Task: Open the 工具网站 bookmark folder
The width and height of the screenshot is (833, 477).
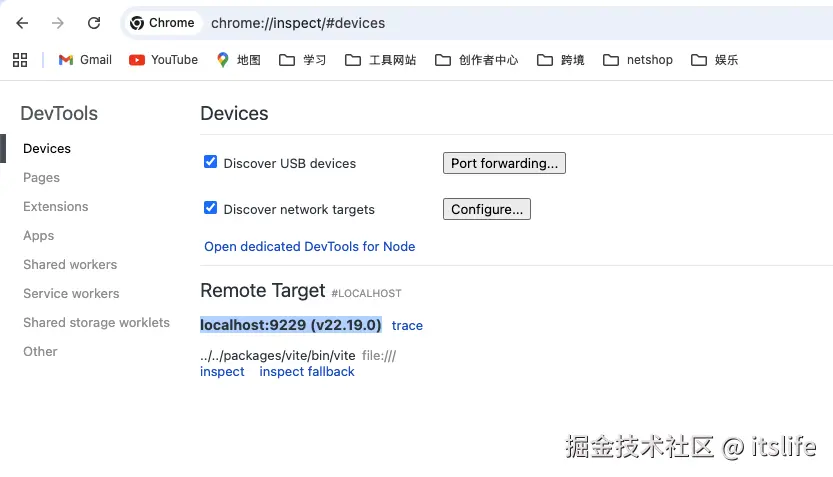Action: point(381,60)
